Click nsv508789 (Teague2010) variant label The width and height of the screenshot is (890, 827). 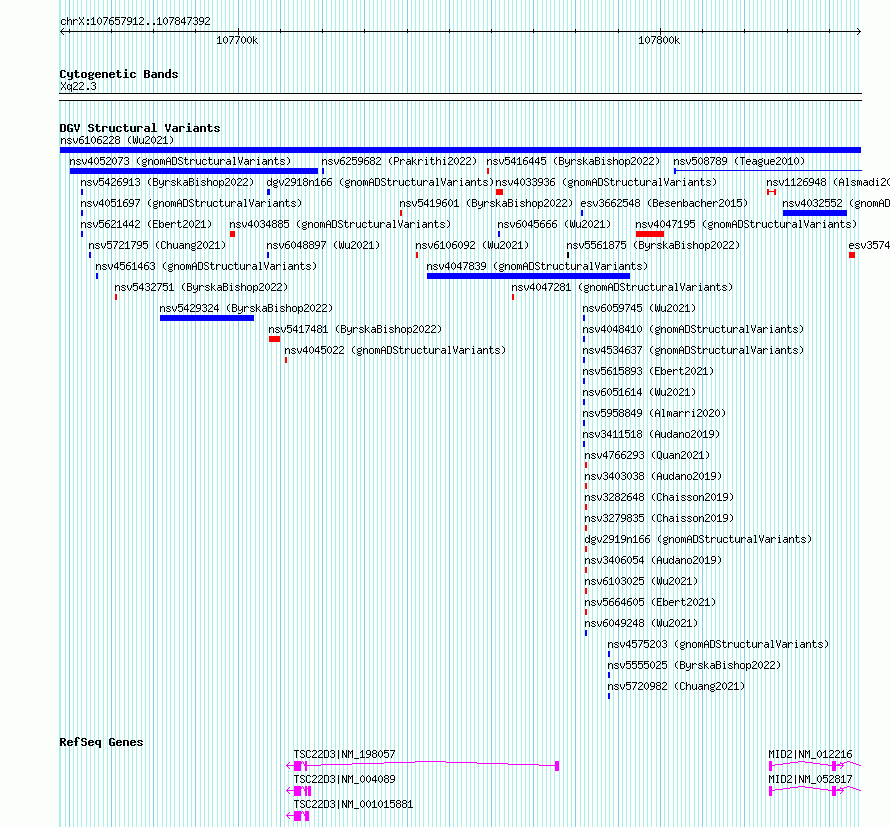[x=739, y=161]
